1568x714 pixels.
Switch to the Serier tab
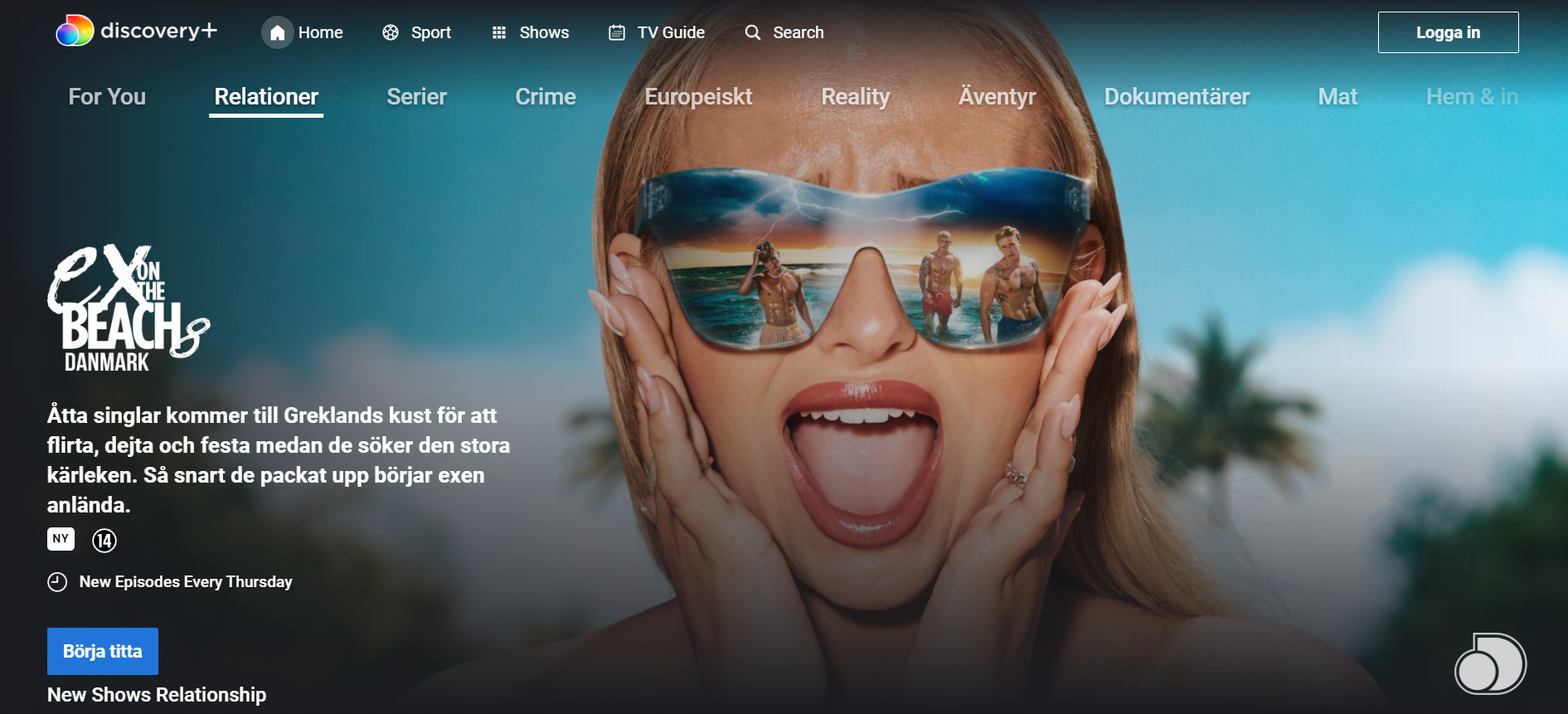coord(416,97)
